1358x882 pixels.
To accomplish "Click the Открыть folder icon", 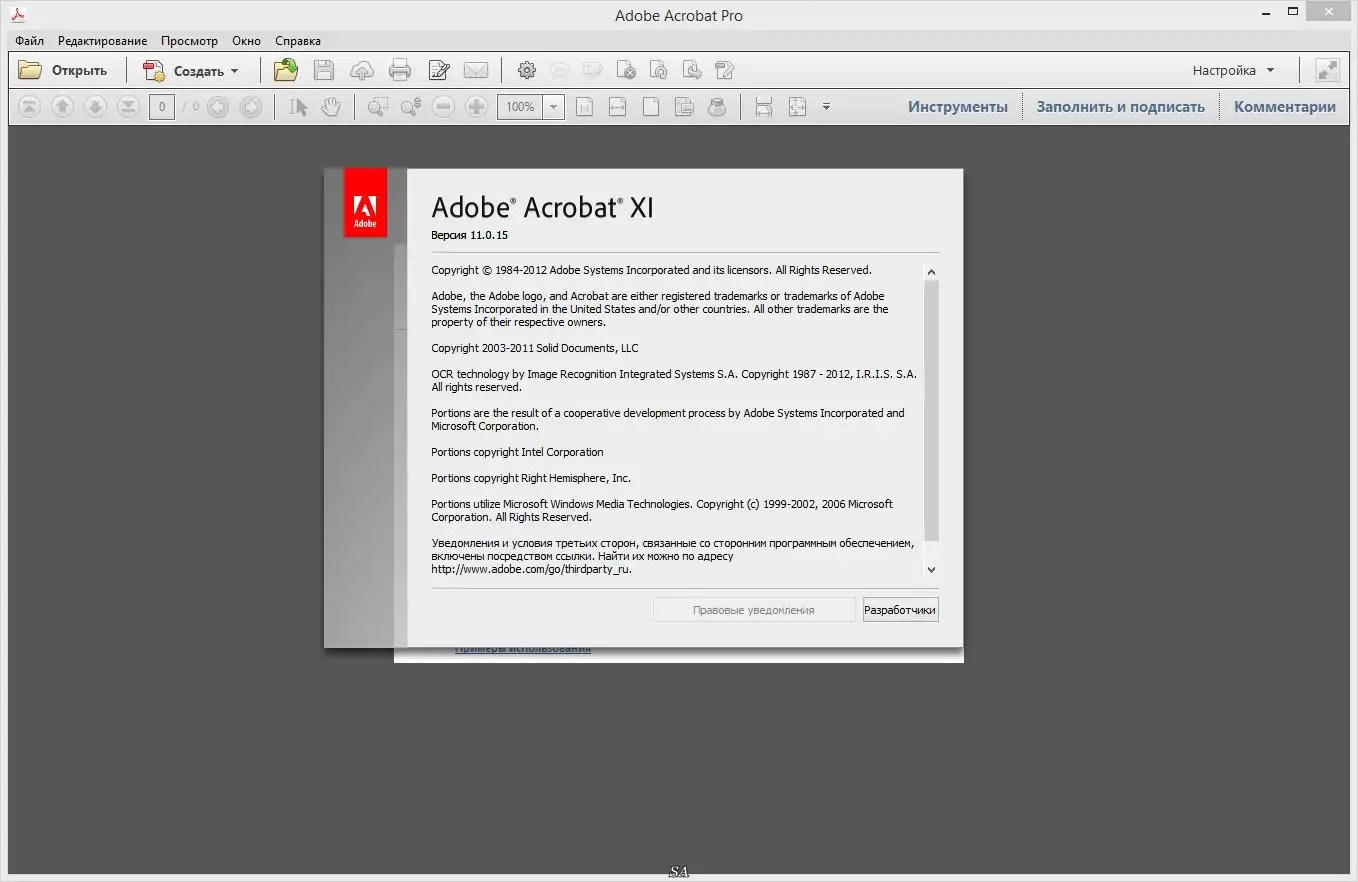I will pyautogui.click(x=30, y=70).
